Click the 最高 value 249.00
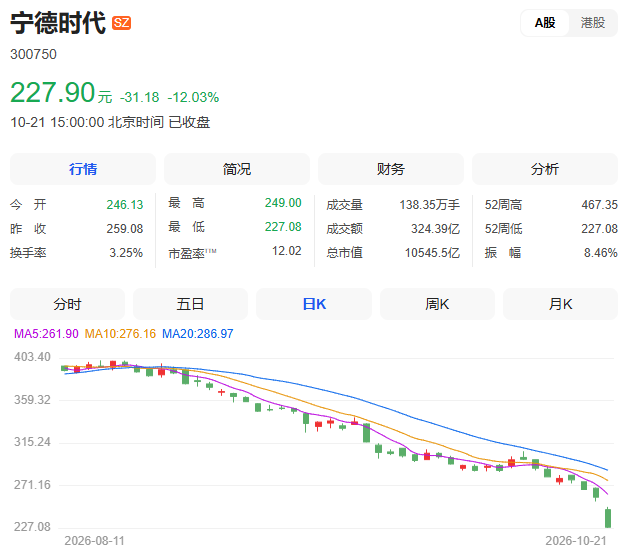The image size is (626, 551). click(283, 203)
